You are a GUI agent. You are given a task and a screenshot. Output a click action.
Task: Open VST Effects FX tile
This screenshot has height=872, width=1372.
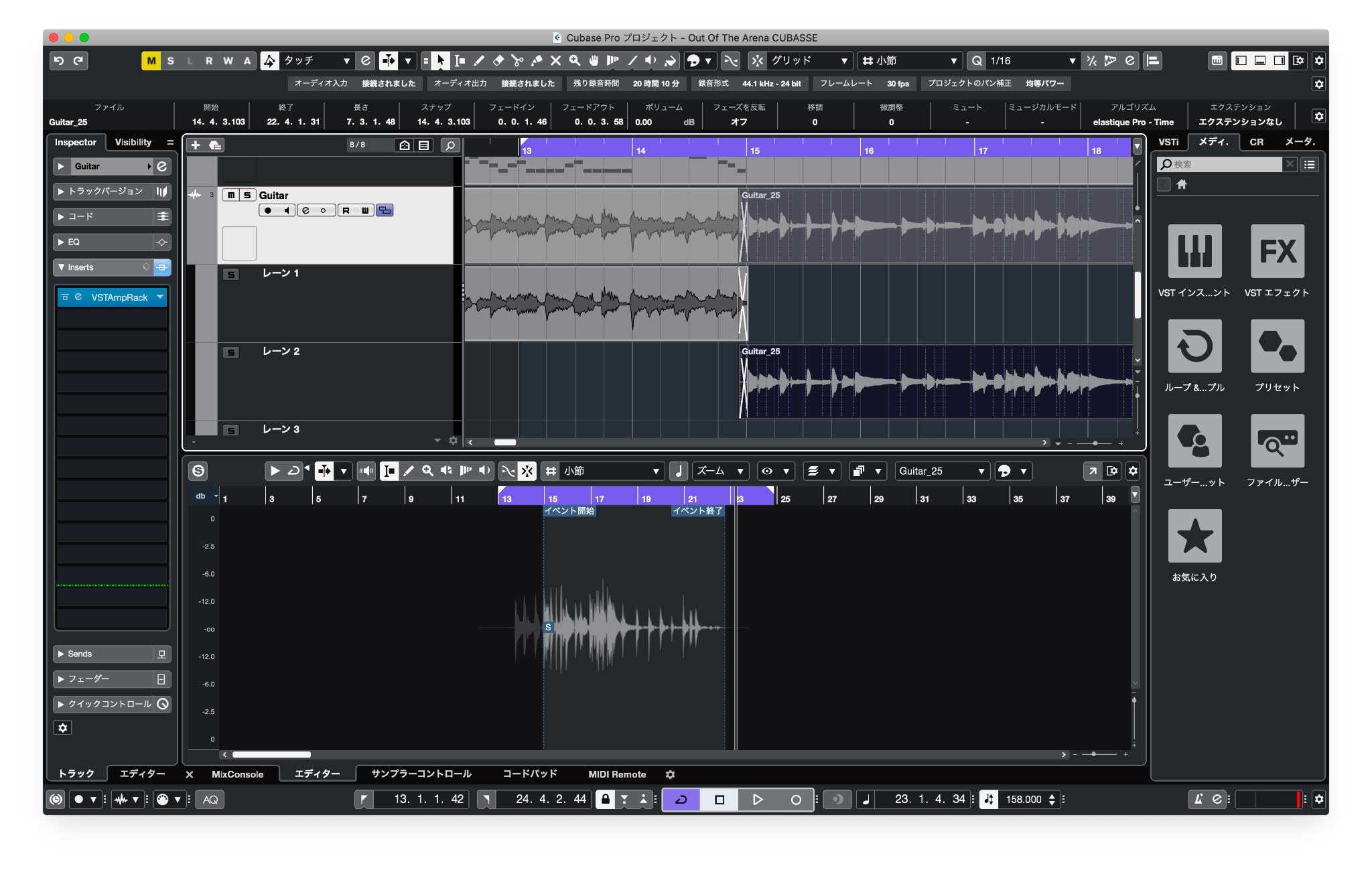1278,251
